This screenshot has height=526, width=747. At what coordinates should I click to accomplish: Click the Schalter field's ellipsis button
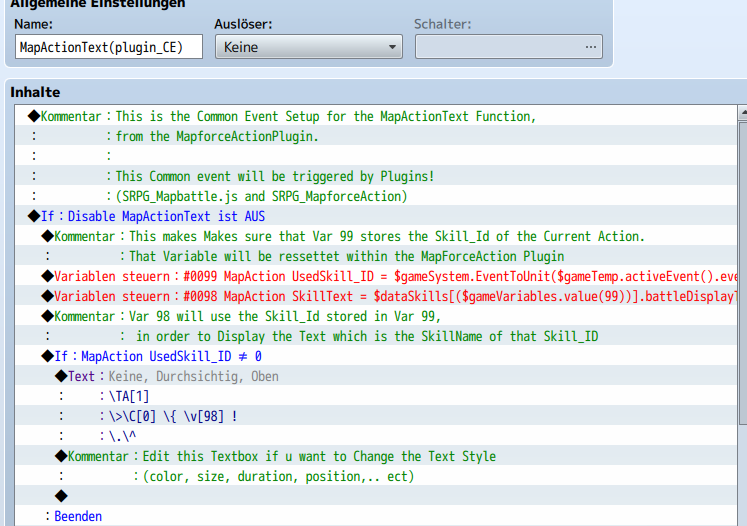591,47
